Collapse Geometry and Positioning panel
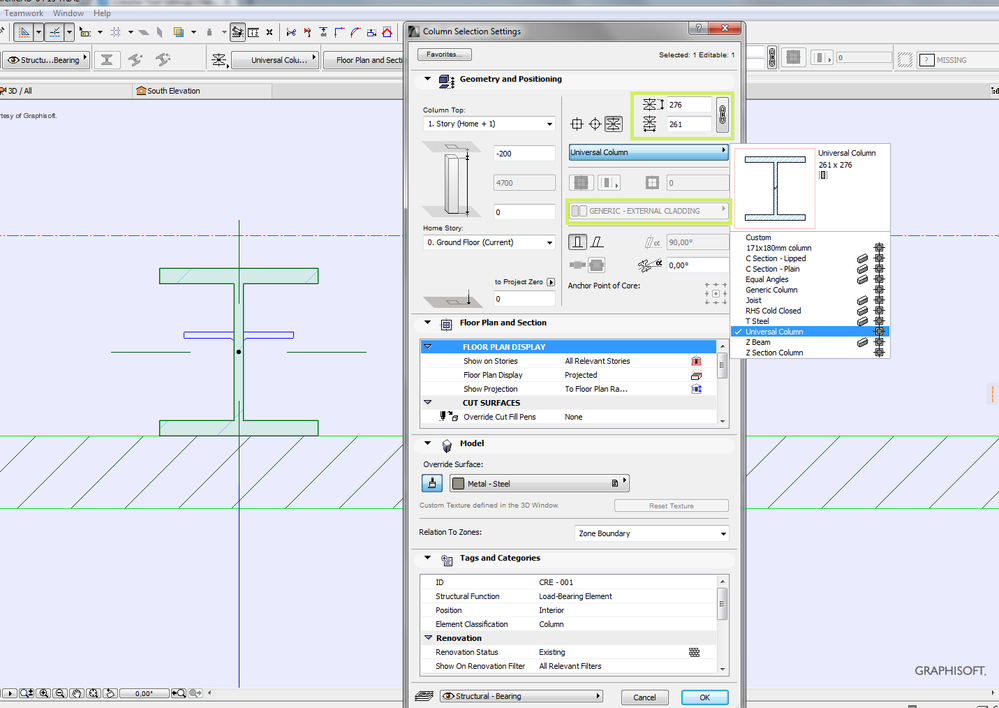 point(428,79)
